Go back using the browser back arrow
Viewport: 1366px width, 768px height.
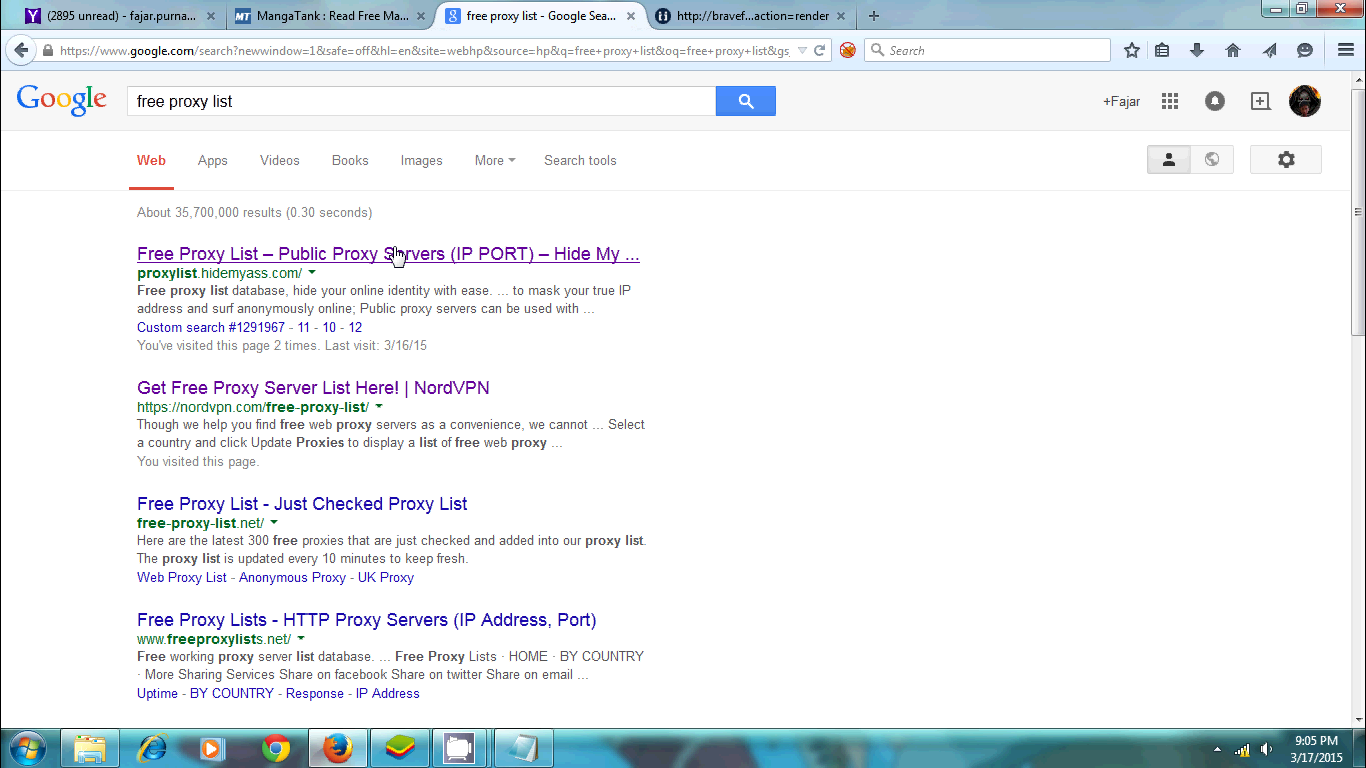tap(21, 50)
